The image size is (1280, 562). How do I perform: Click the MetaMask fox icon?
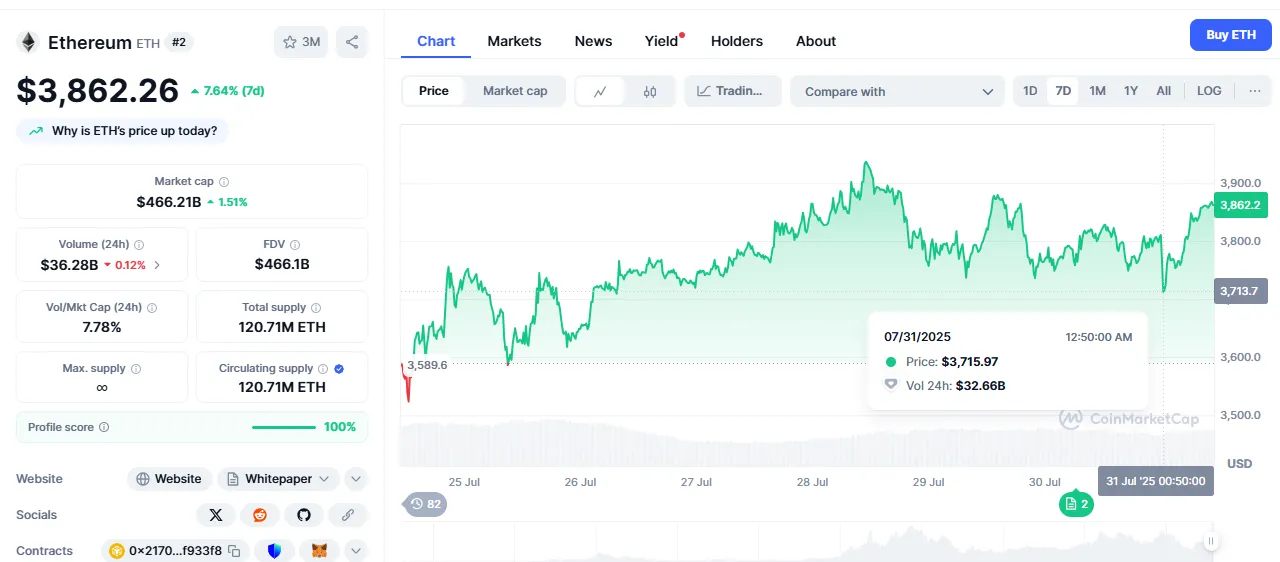tap(319, 551)
